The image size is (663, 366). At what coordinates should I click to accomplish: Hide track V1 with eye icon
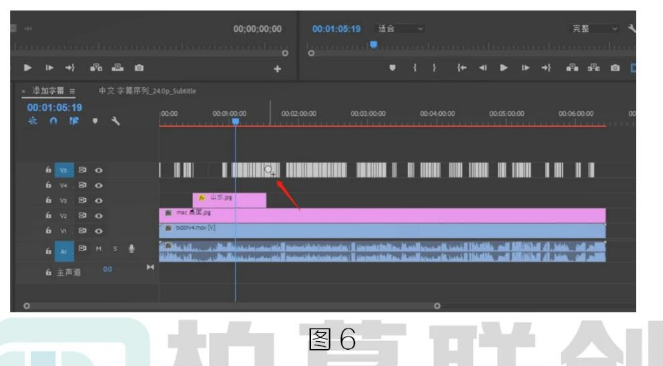click(99, 231)
